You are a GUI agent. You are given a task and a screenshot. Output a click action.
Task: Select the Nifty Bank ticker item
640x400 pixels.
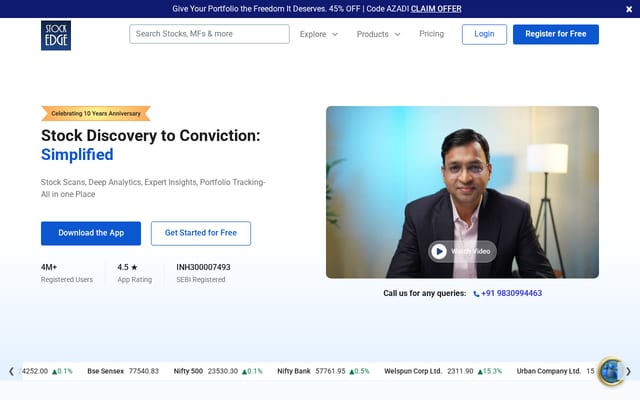pyautogui.click(x=323, y=371)
